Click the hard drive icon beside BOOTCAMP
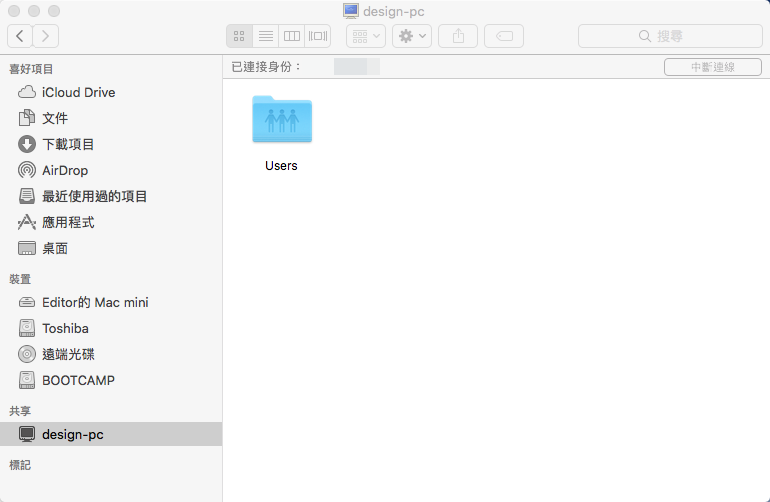This screenshot has width=770, height=502. [27, 380]
